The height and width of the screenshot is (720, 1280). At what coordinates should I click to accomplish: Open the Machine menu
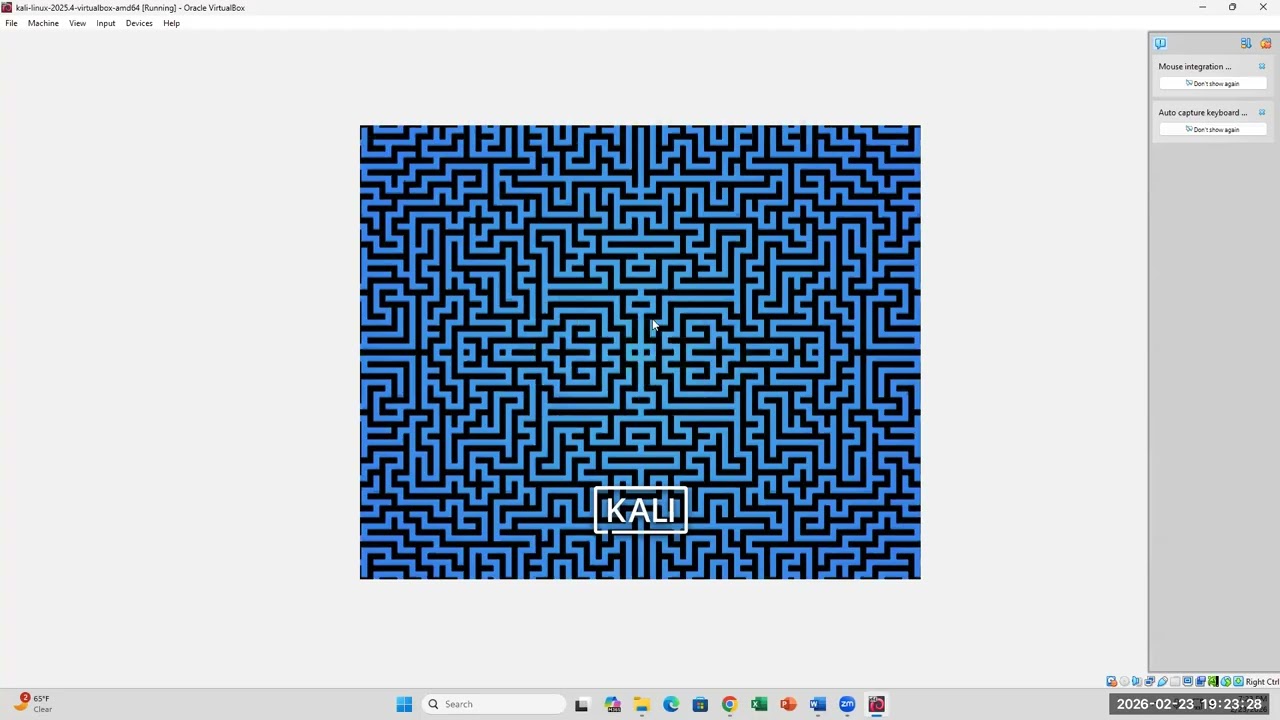pos(43,23)
